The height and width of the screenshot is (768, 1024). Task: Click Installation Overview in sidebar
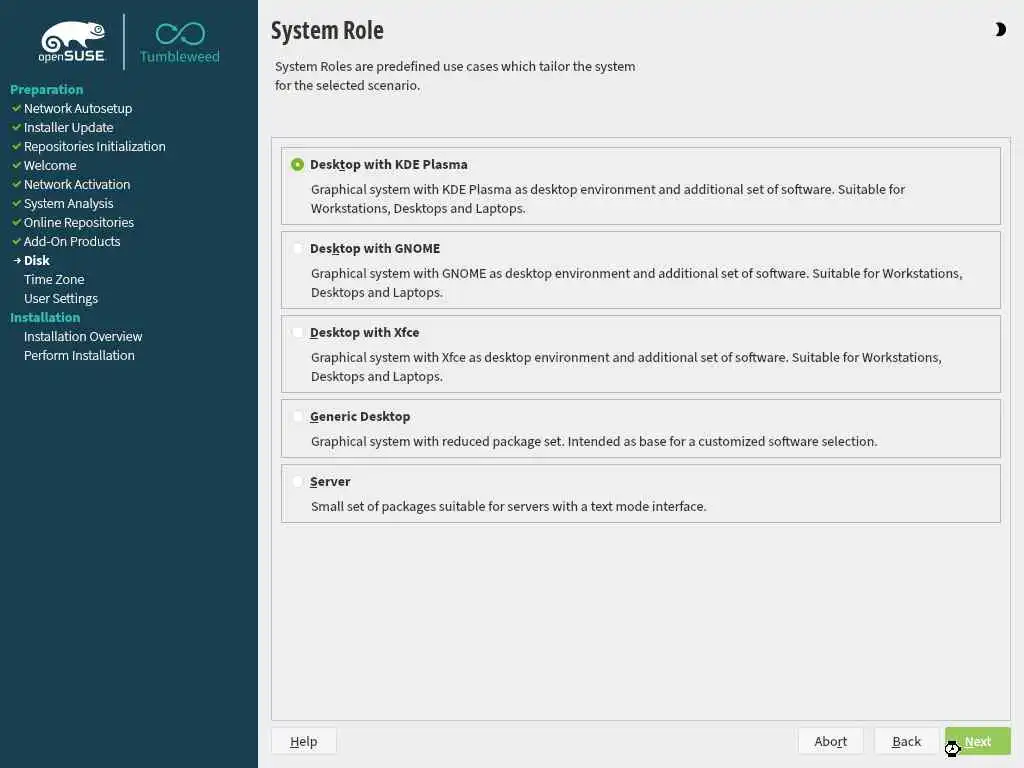point(83,337)
